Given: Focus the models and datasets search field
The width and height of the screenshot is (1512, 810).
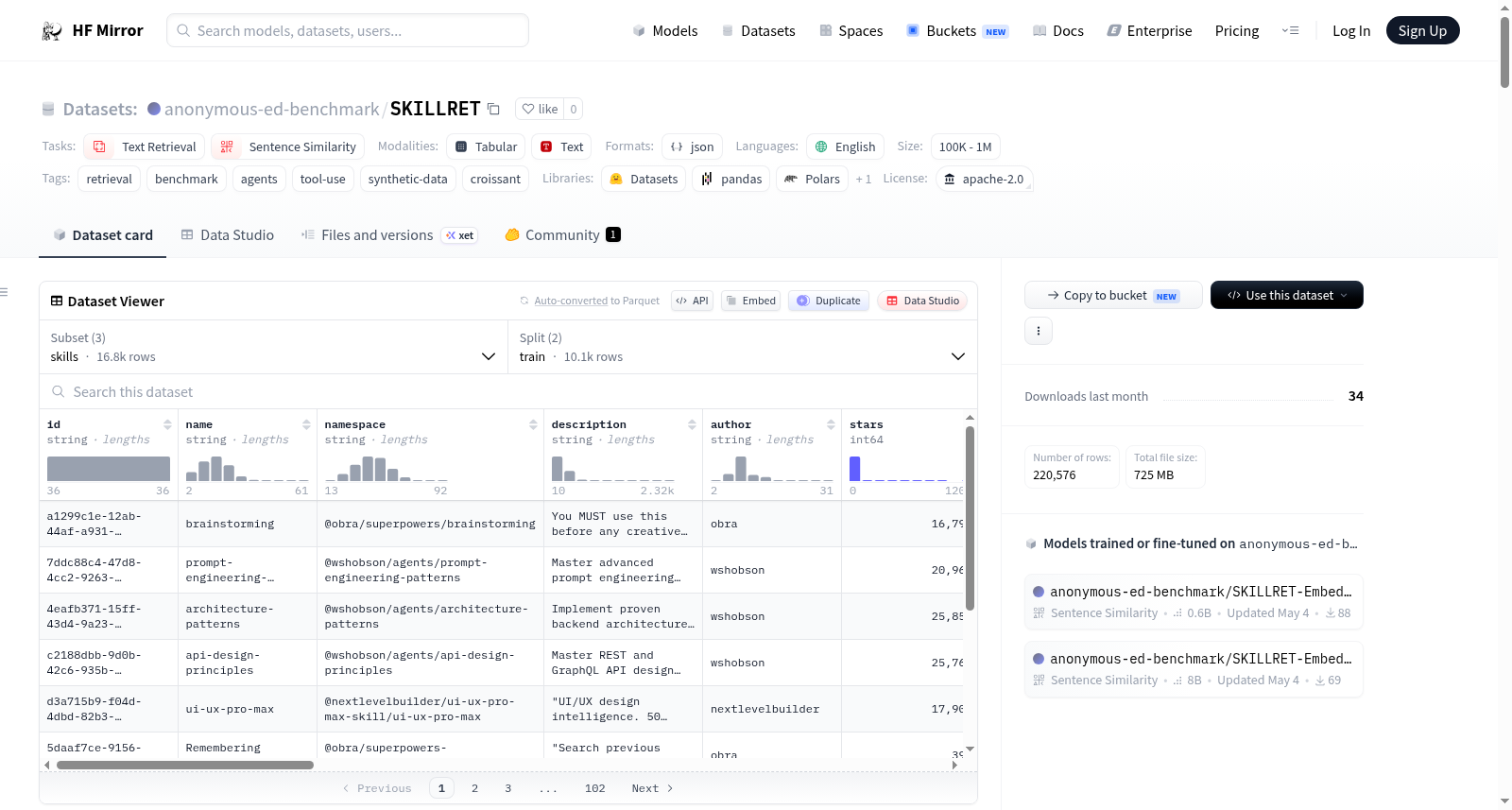Looking at the screenshot, I should (x=348, y=30).
